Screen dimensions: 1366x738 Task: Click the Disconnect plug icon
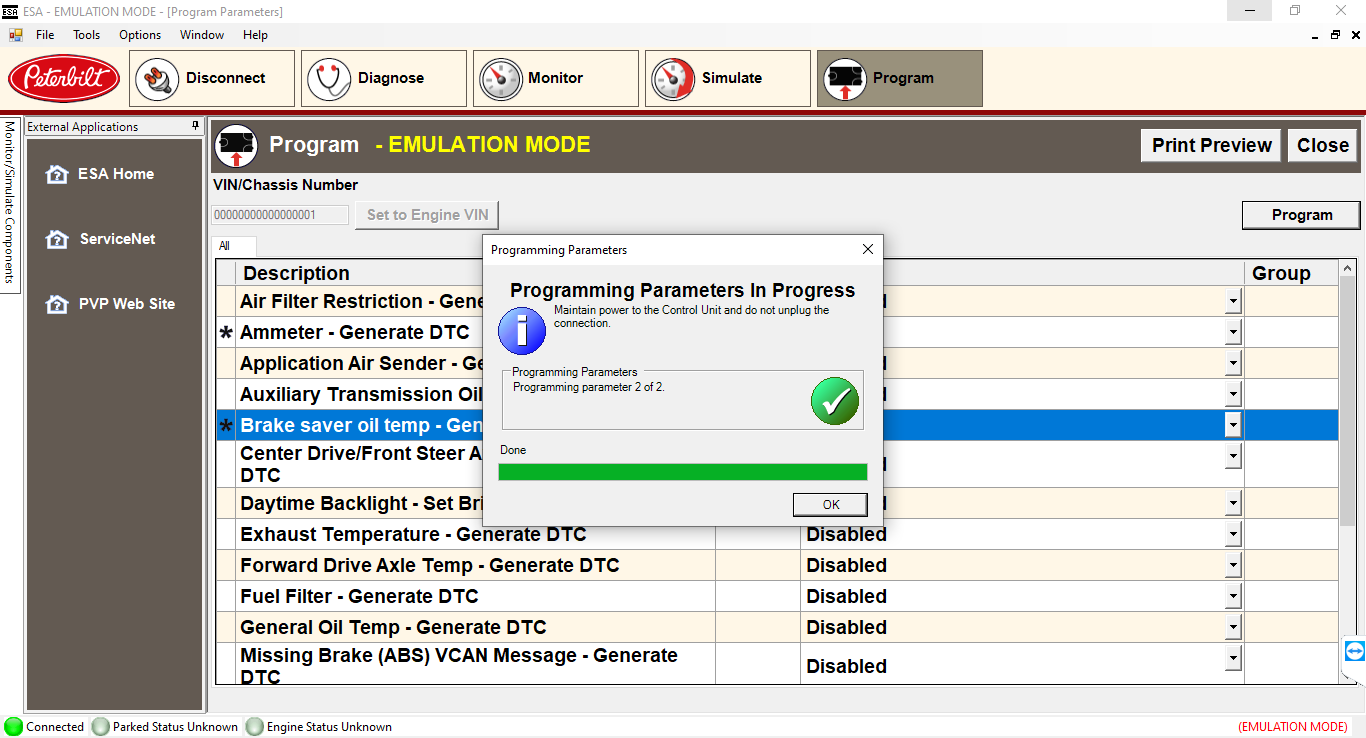pyautogui.click(x=155, y=79)
